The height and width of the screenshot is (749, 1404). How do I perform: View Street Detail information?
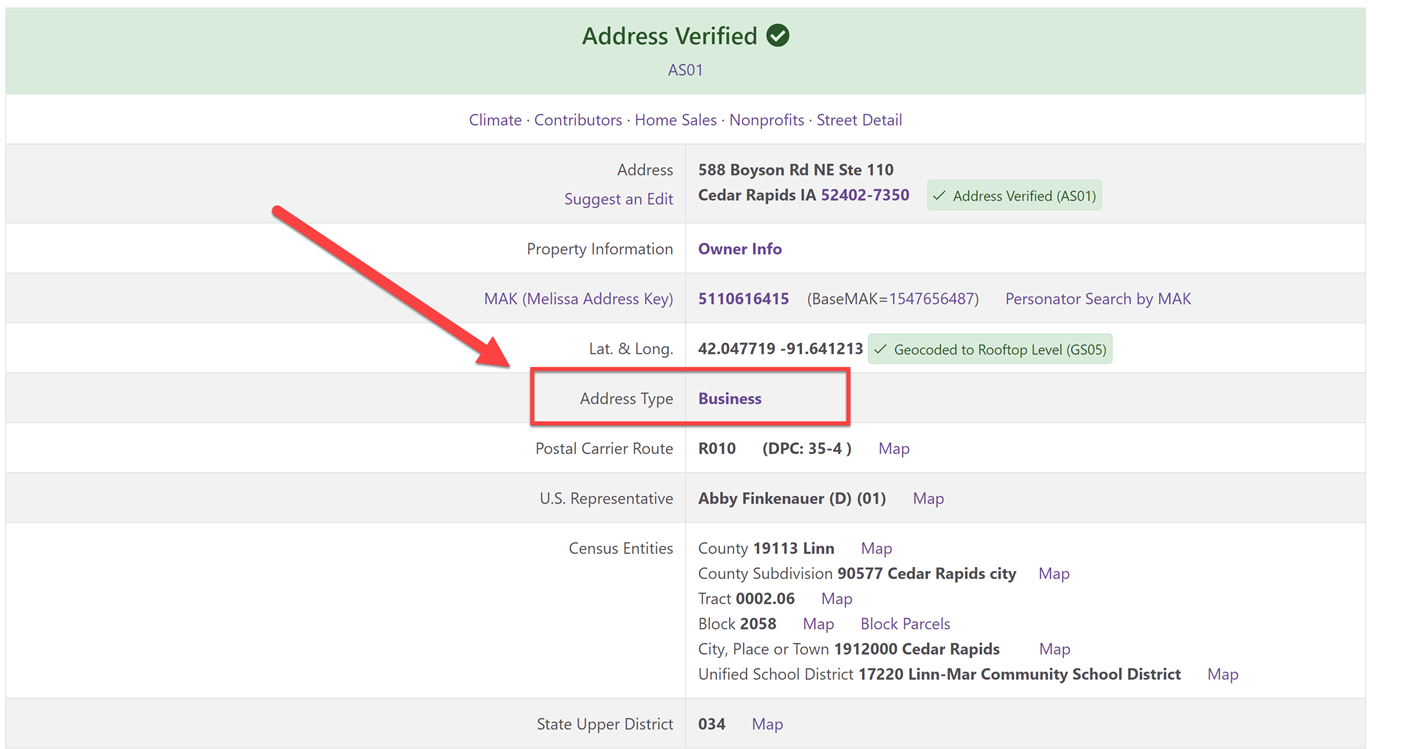point(859,120)
